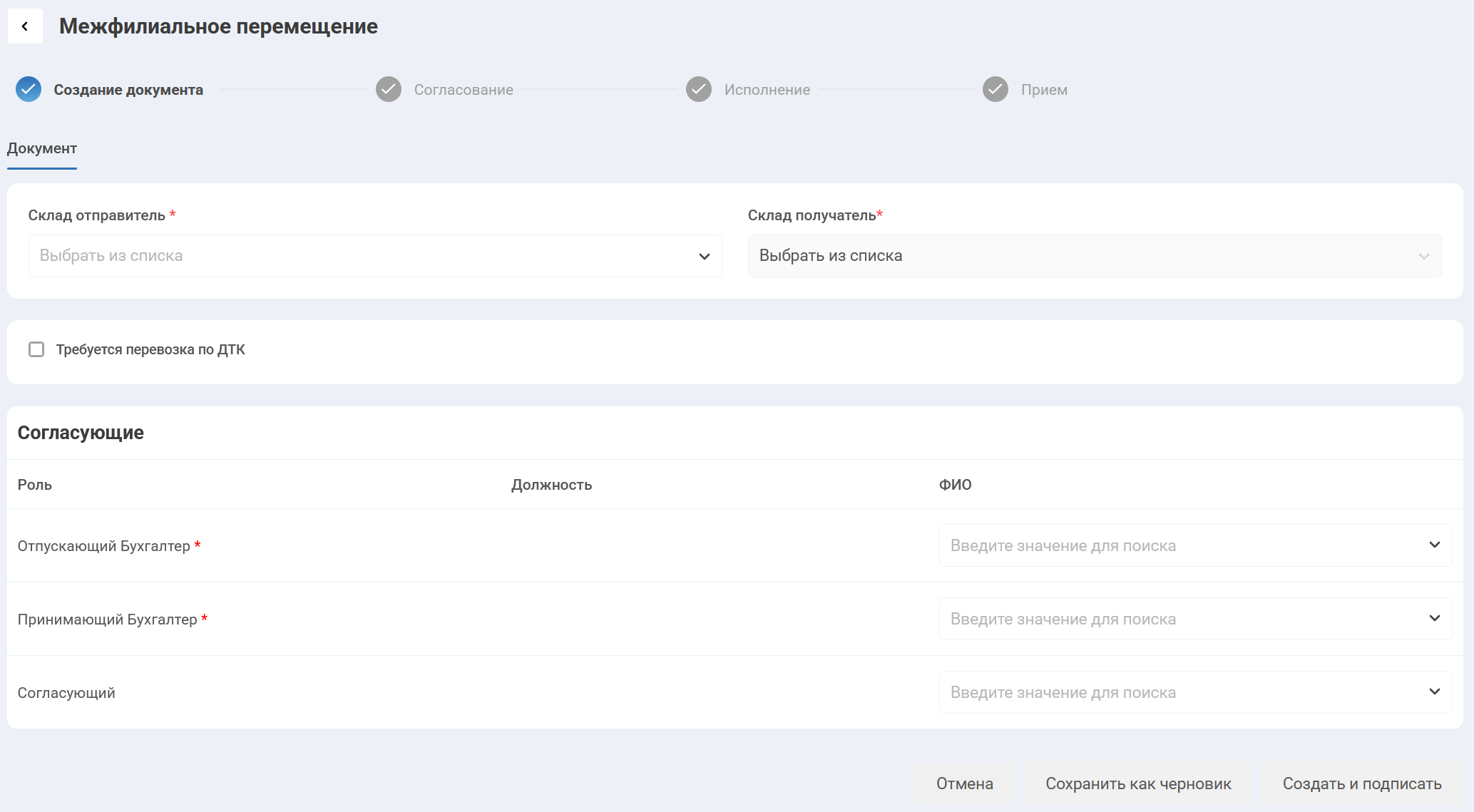Click the blue checkmark icon for Создание документа
The height and width of the screenshot is (812, 1474).
point(29,89)
